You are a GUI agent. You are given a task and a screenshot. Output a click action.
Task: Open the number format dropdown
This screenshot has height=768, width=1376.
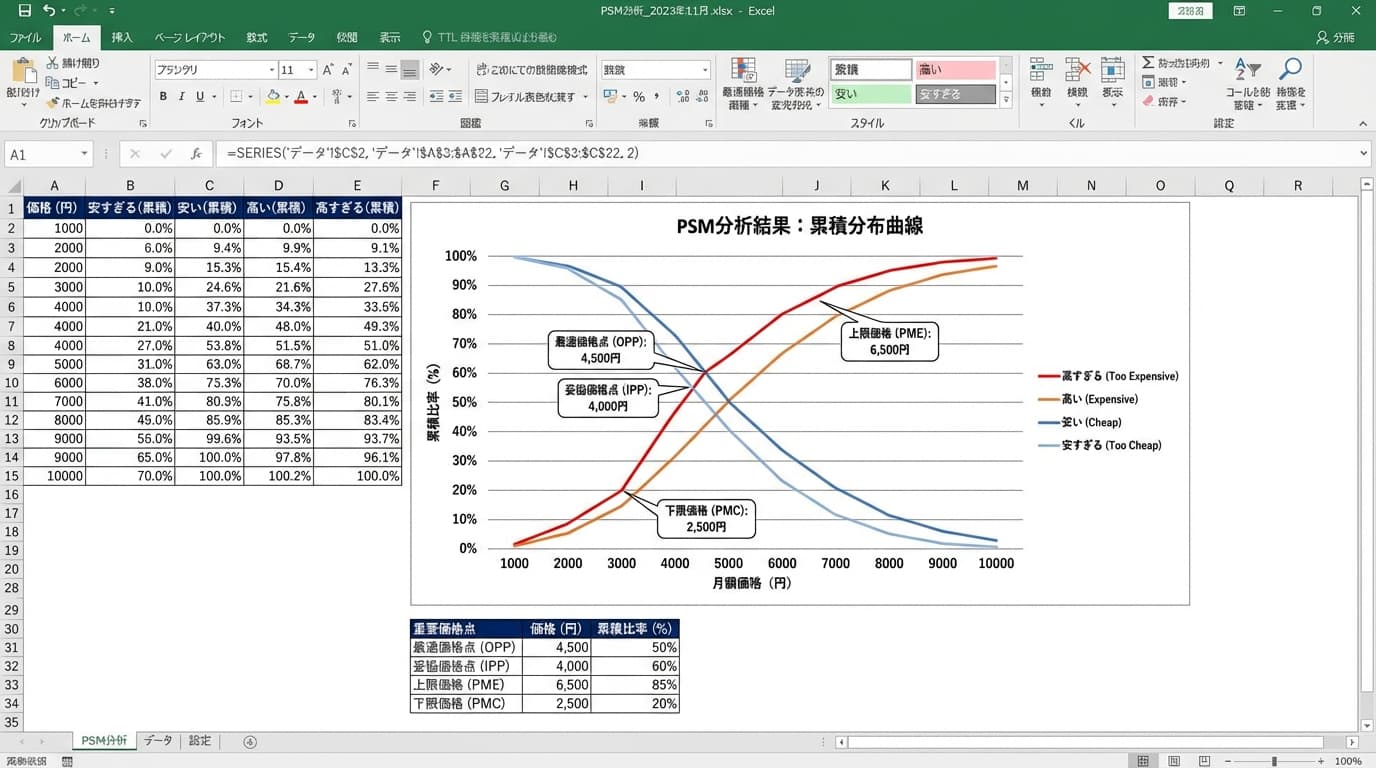[705, 70]
